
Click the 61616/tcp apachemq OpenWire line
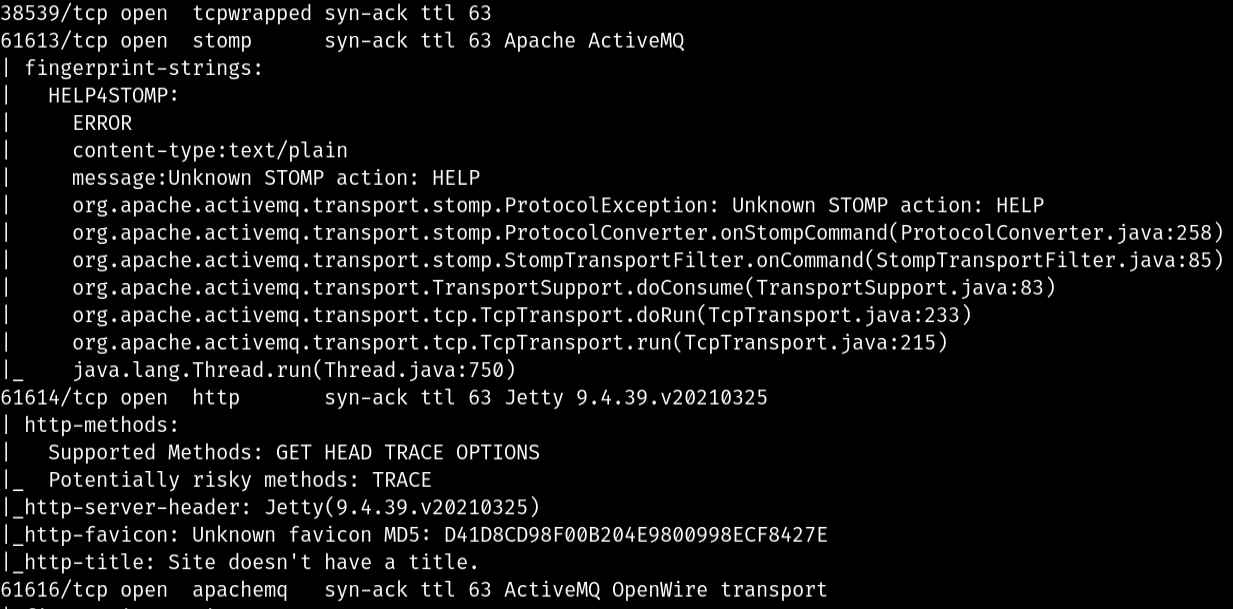[x=414, y=590]
